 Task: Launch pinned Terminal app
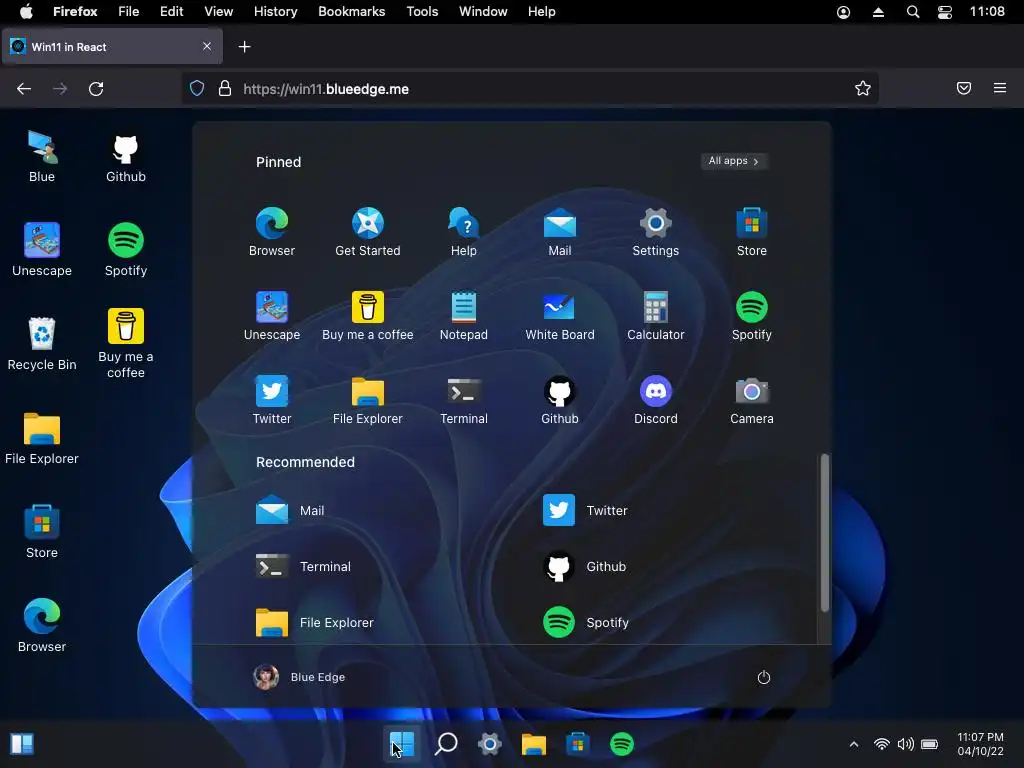tap(464, 400)
